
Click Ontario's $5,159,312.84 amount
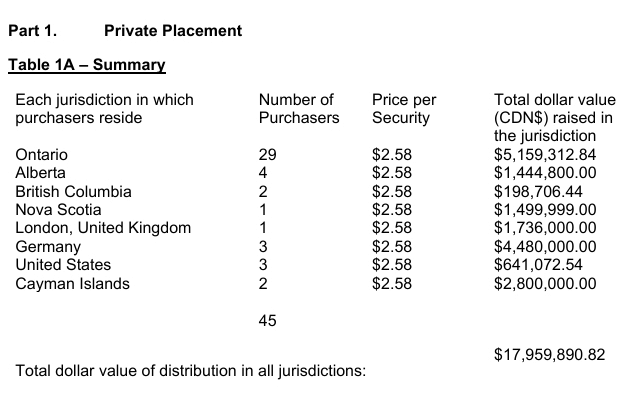[x=545, y=155]
